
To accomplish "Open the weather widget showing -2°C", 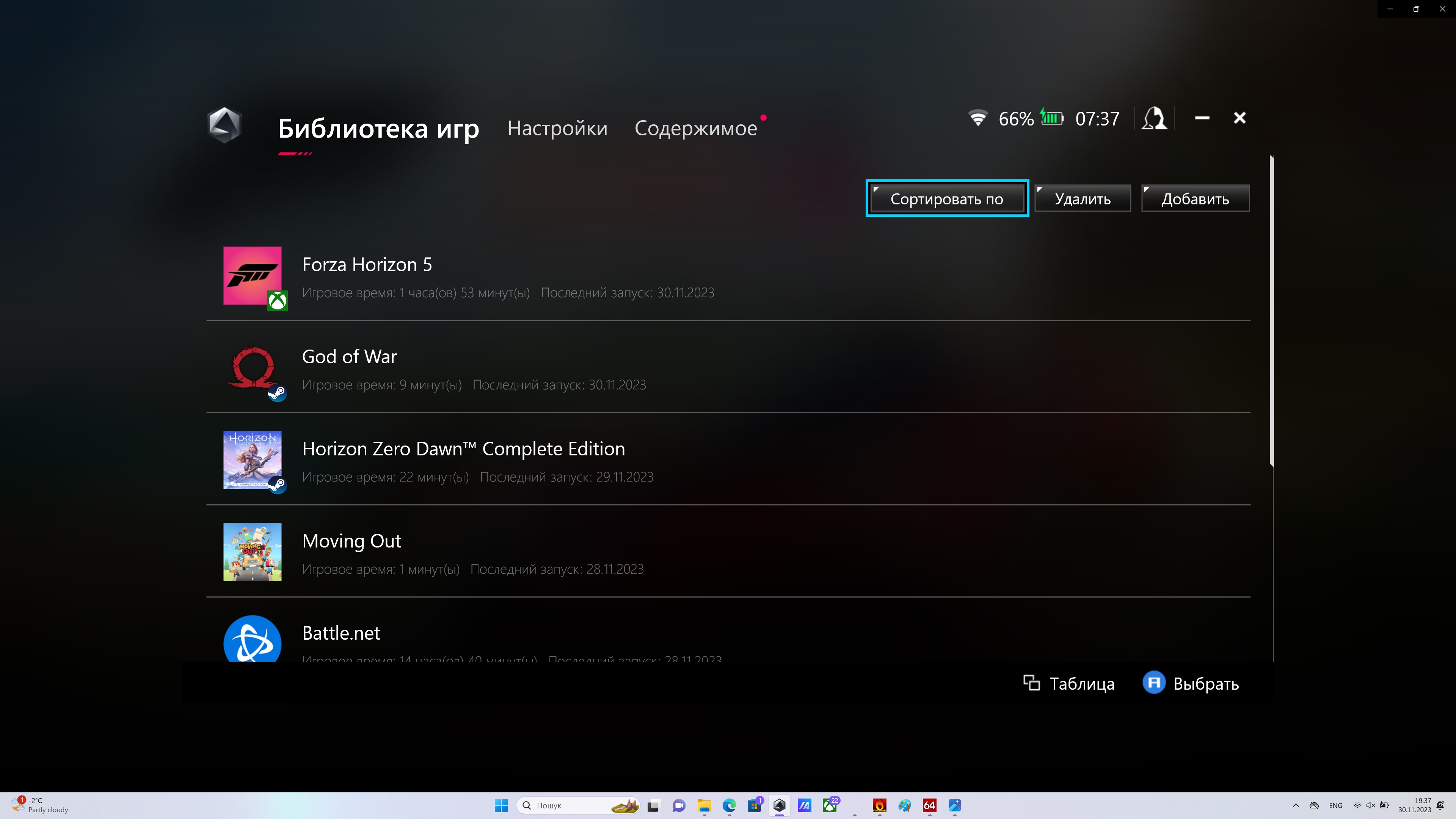I will (x=39, y=805).
